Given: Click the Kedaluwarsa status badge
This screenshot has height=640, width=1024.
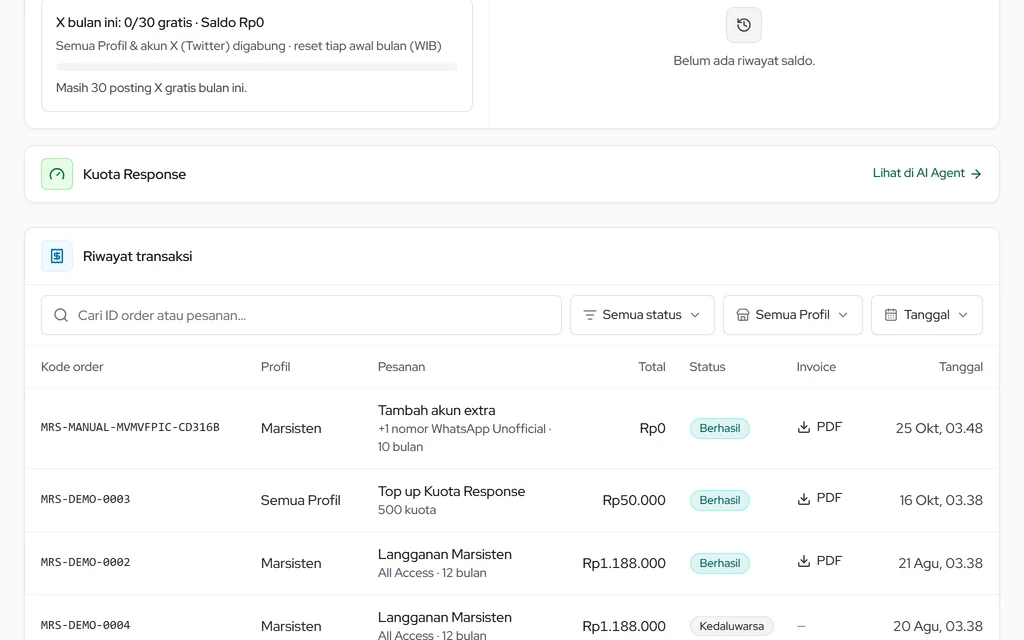Looking at the screenshot, I should [731, 626].
